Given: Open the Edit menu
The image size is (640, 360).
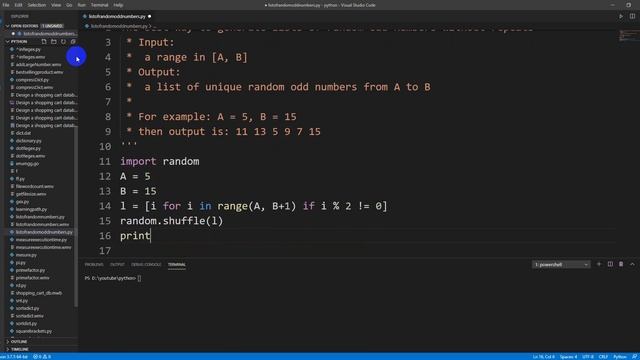Looking at the screenshot, I should click(18, 5).
